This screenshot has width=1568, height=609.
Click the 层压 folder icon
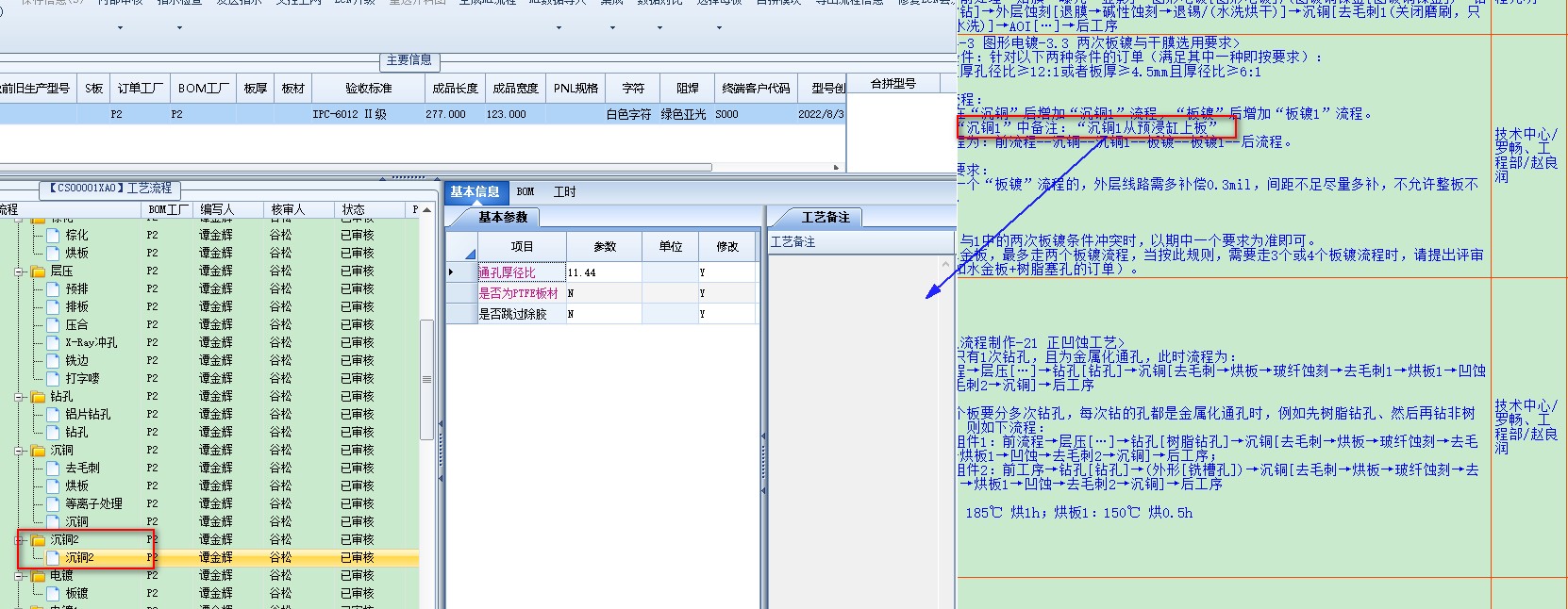tap(39, 271)
